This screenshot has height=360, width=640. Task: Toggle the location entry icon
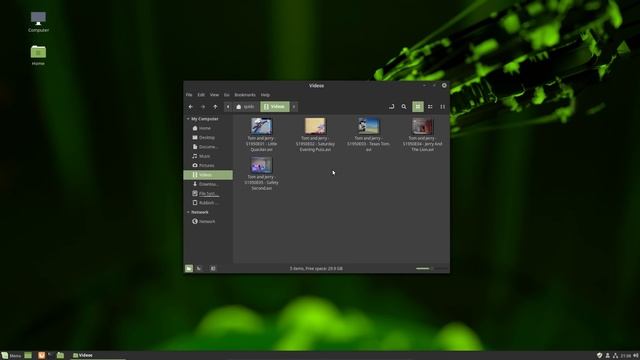pos(391,107)
